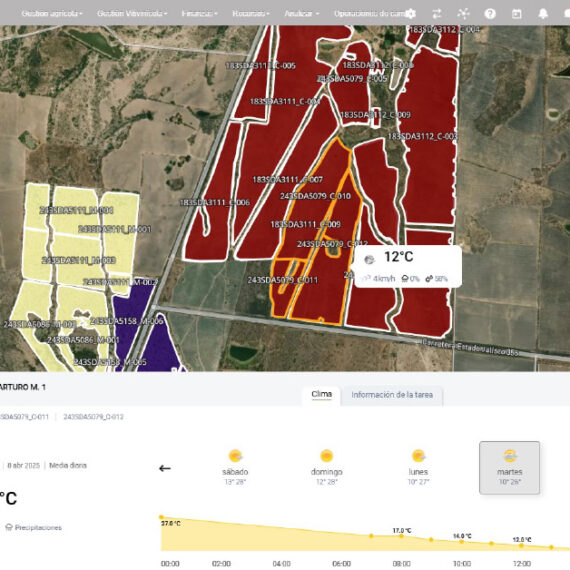Click the 243SDA5079_C-012 field link
This screenshot has height=570, width=570.
[x=93, y=417]
